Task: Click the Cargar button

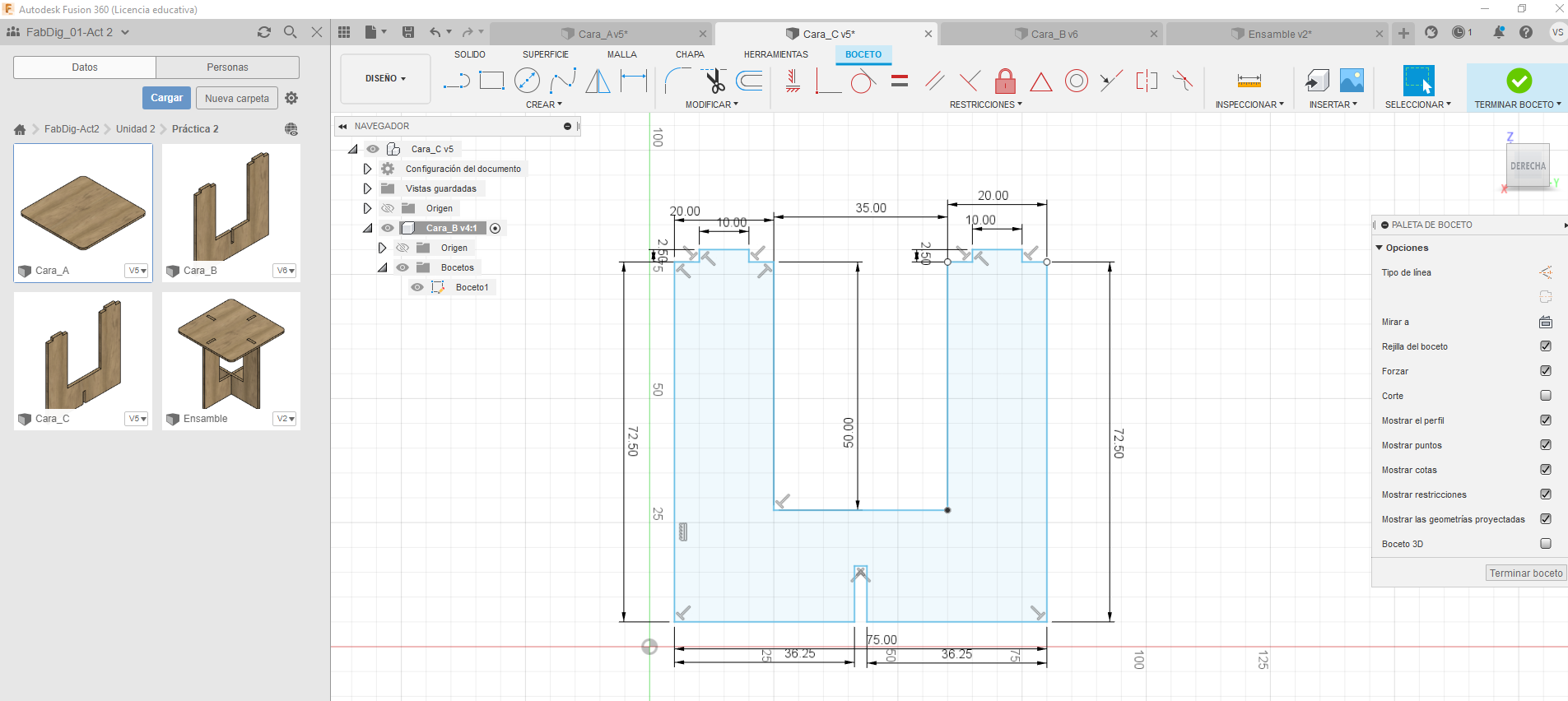Action: 166,98
